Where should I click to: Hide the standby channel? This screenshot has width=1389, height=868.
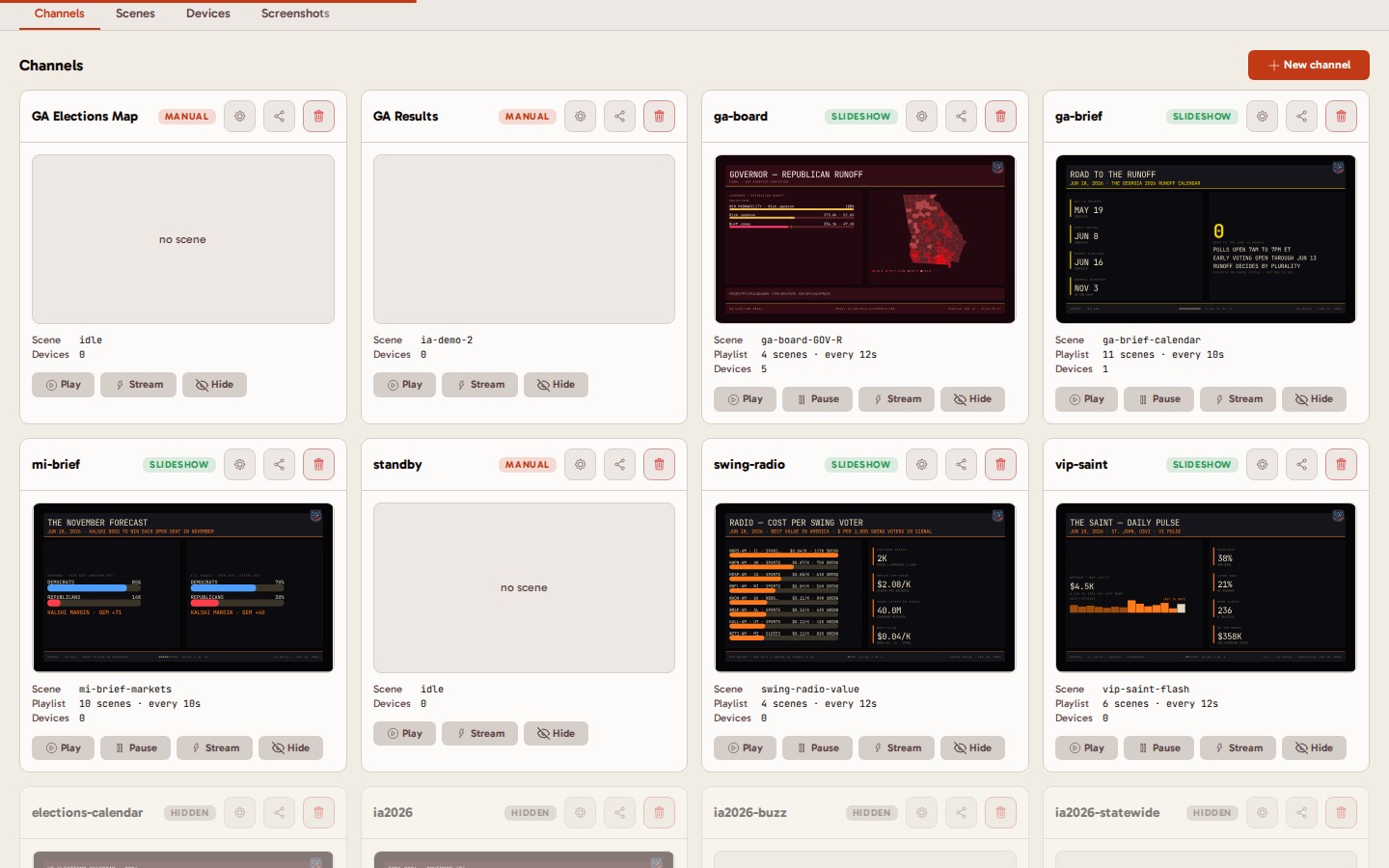tap(556, 734)
